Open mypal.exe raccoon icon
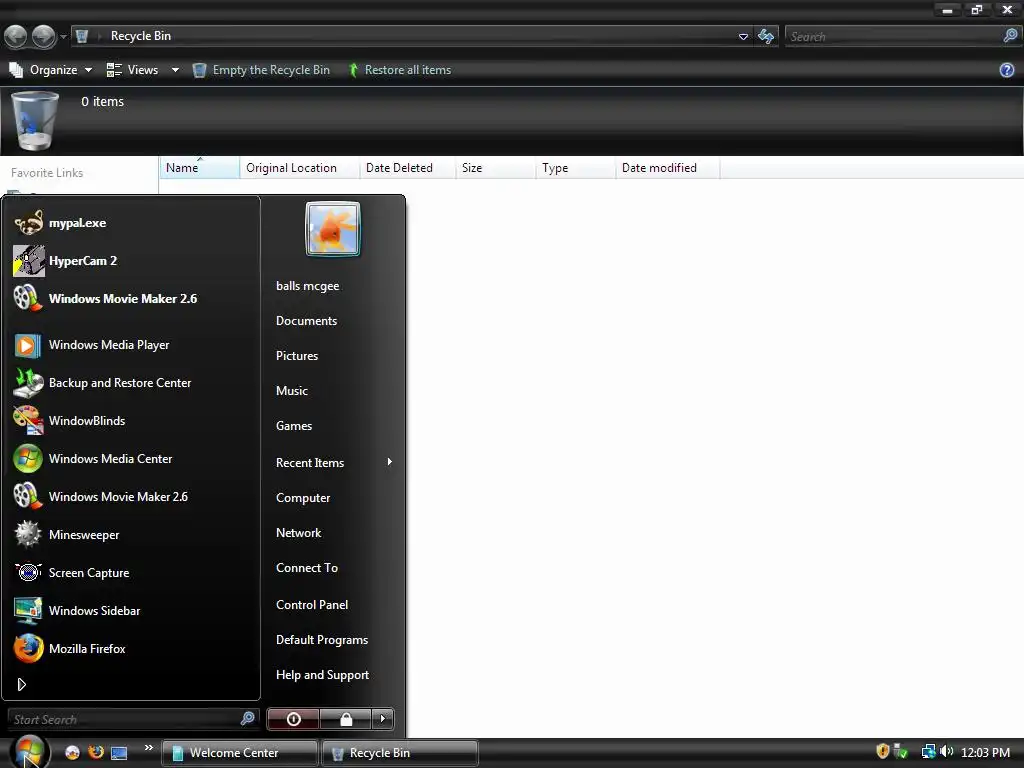Screen dimensions: 1024x768 pos(29,223)
